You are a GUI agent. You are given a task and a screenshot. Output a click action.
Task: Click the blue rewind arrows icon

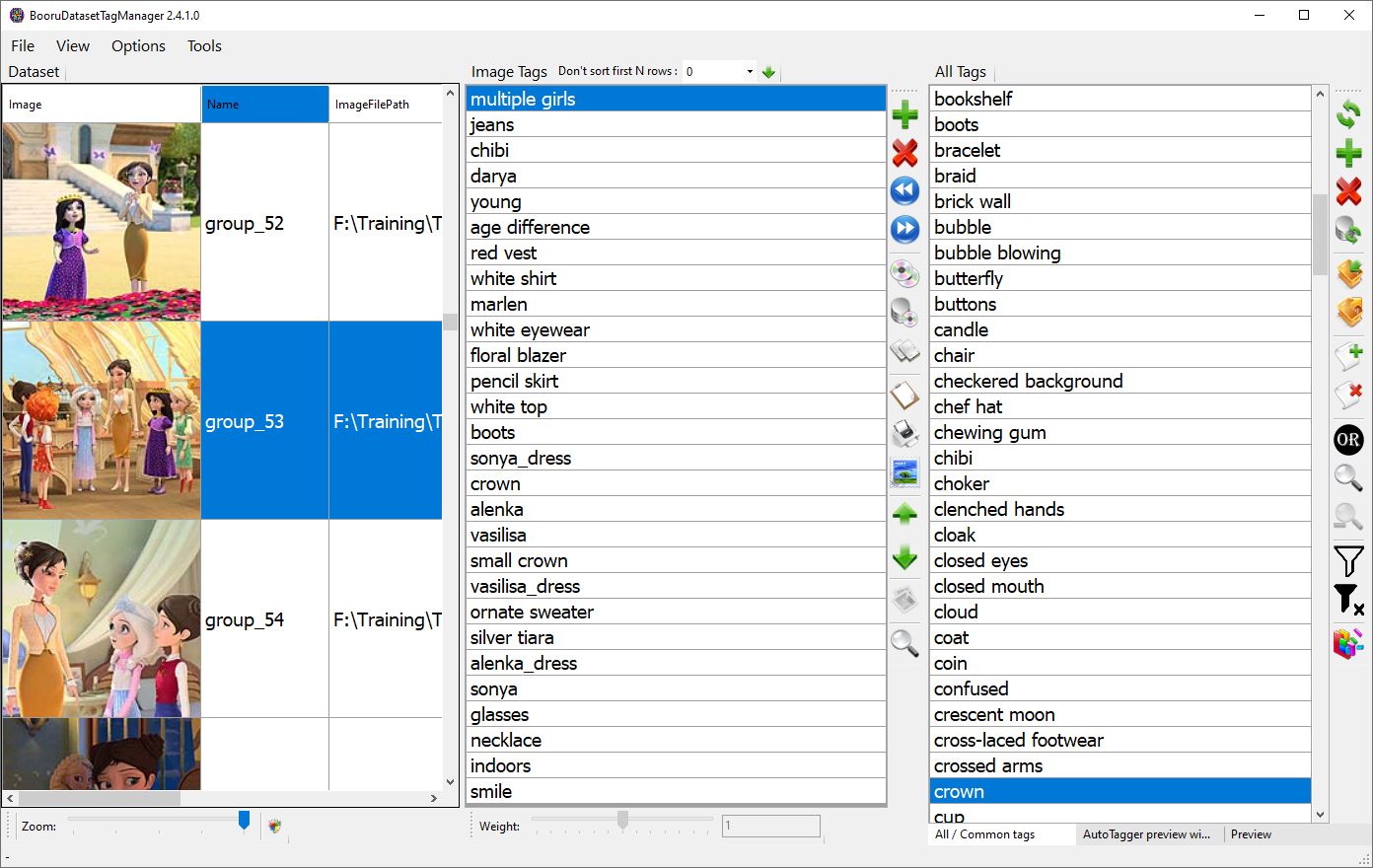point(904,190)
